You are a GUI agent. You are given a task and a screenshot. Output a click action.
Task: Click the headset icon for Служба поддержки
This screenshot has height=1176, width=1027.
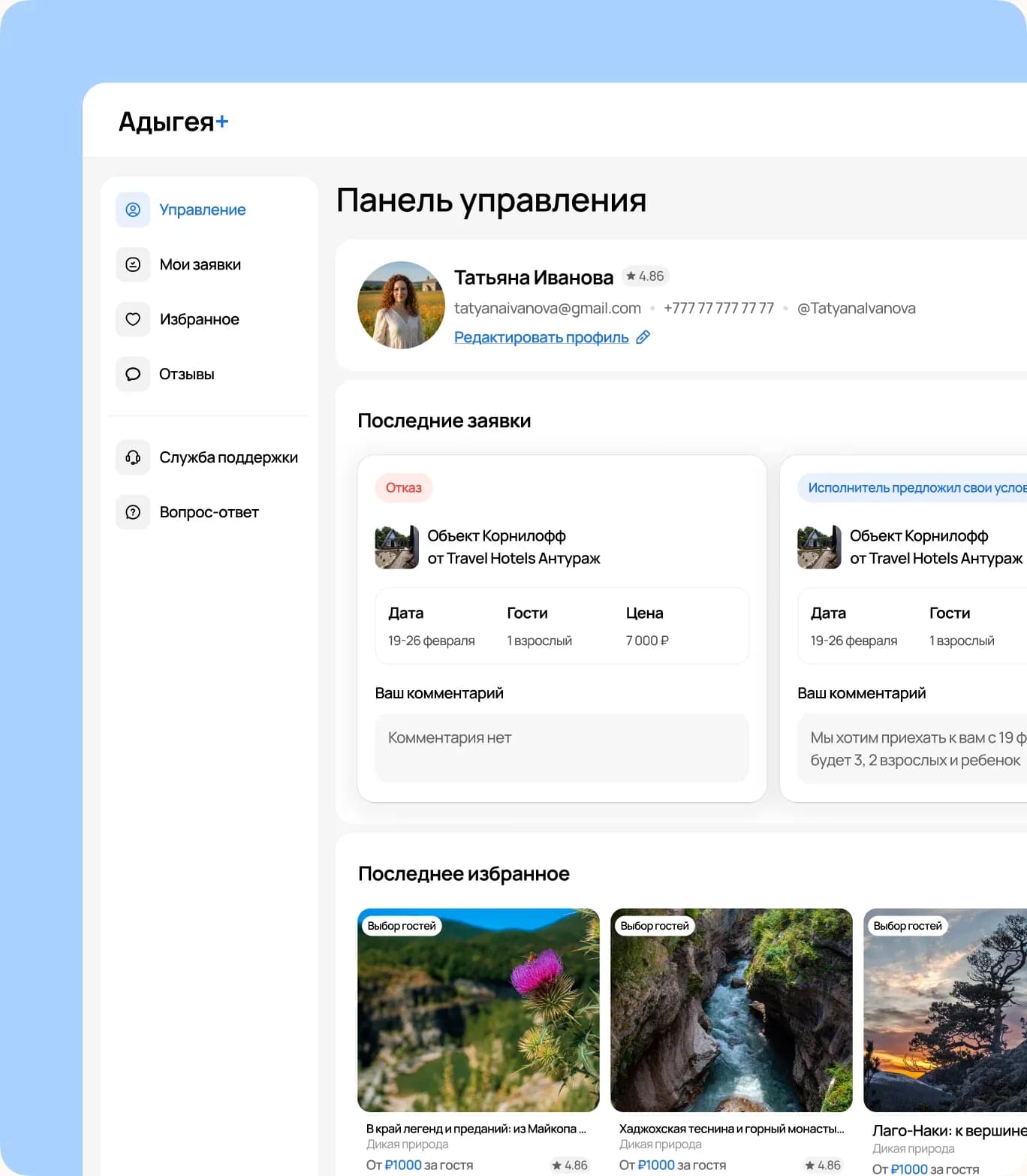click(x=133, y=457)
